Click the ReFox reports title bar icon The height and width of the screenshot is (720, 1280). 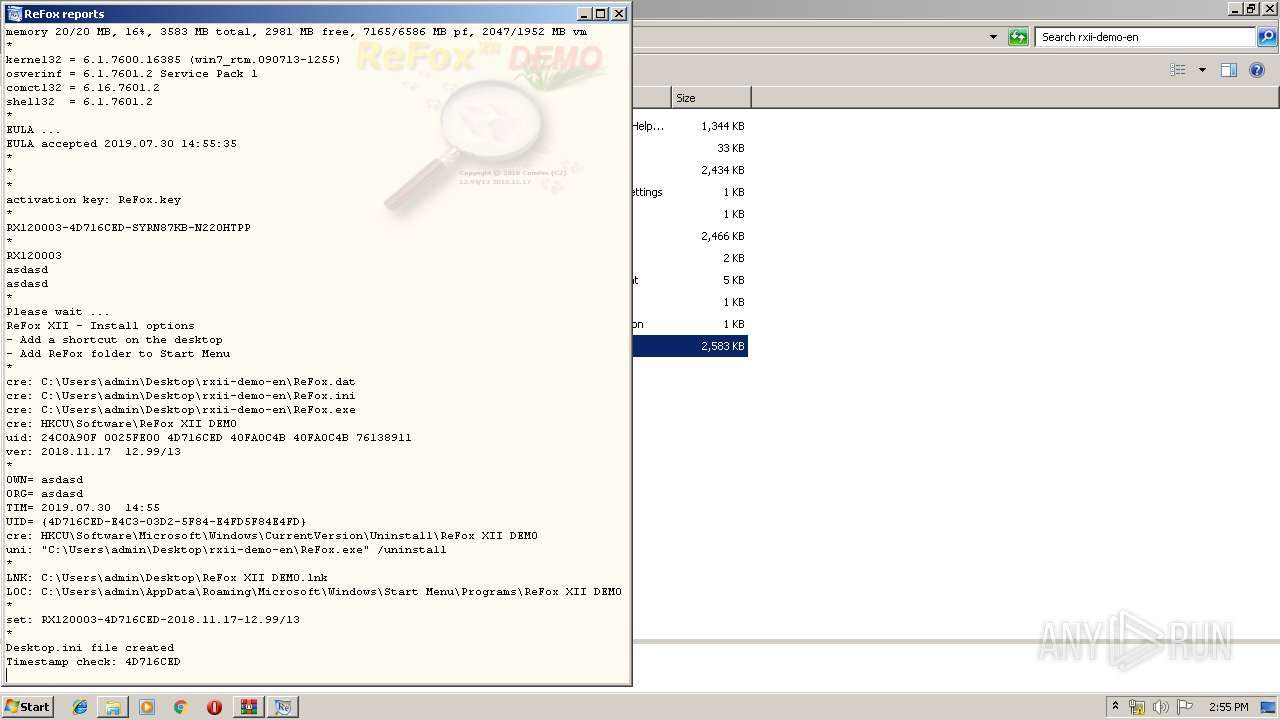pos(14,14)
